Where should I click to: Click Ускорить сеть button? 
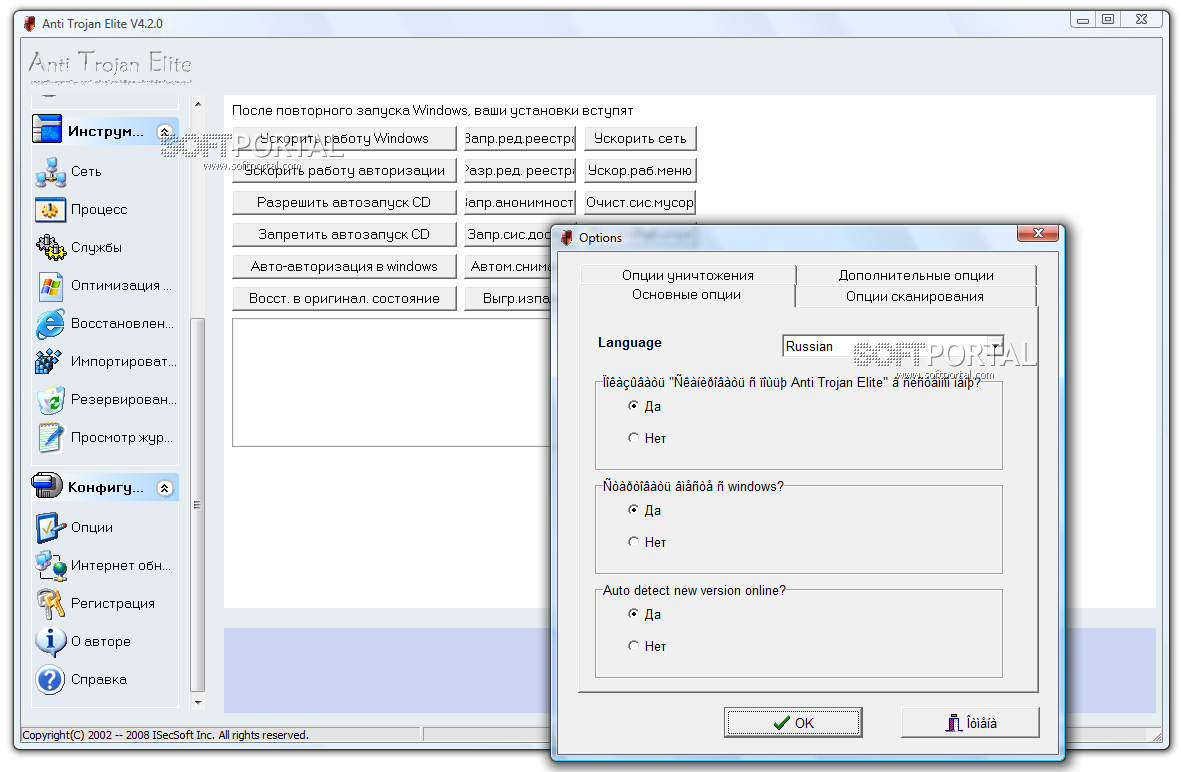tap(640, 139)
